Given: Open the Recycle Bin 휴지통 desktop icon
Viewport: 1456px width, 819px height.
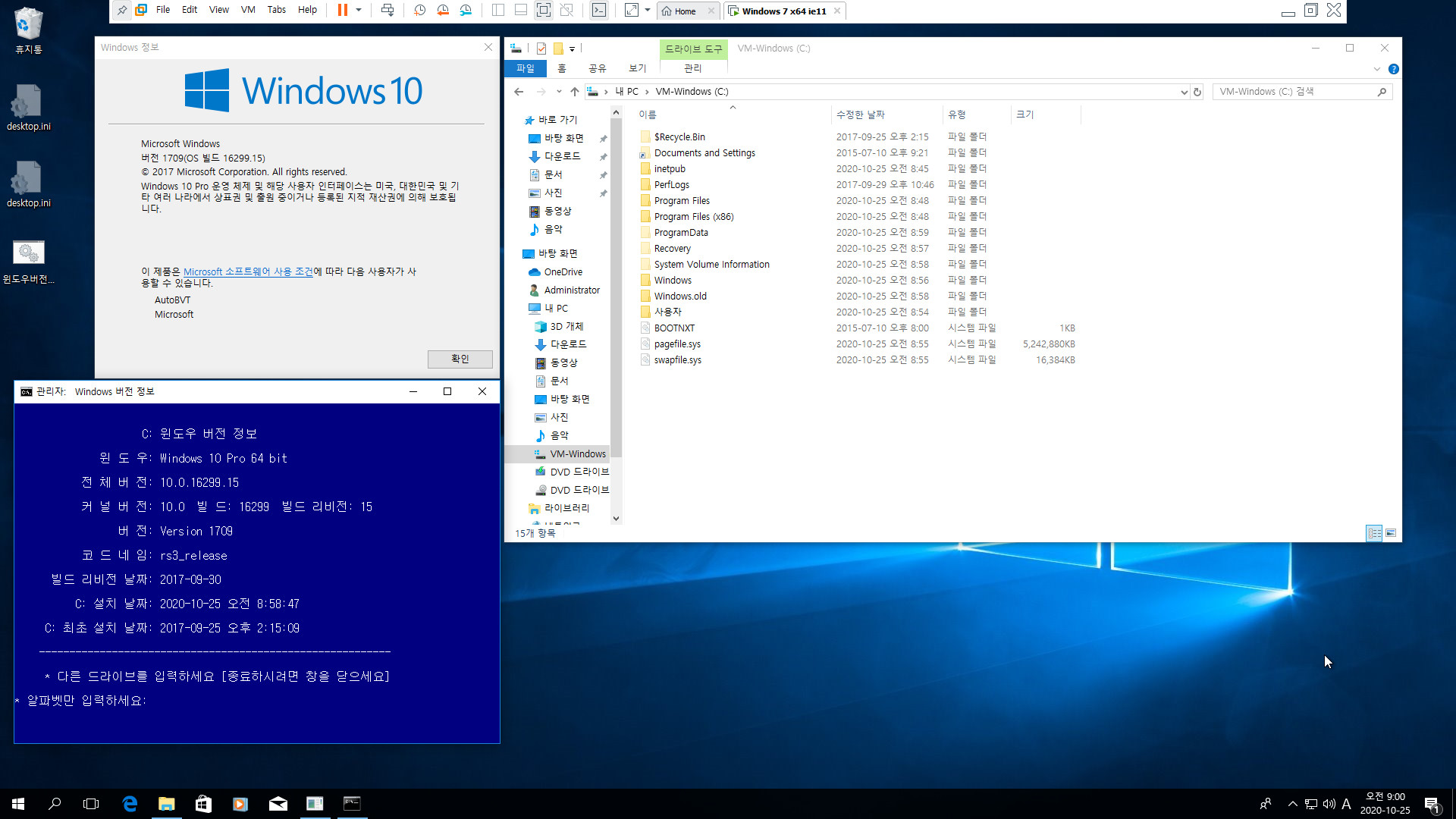Looking at the screenshot, I should (x=29, y=30).
